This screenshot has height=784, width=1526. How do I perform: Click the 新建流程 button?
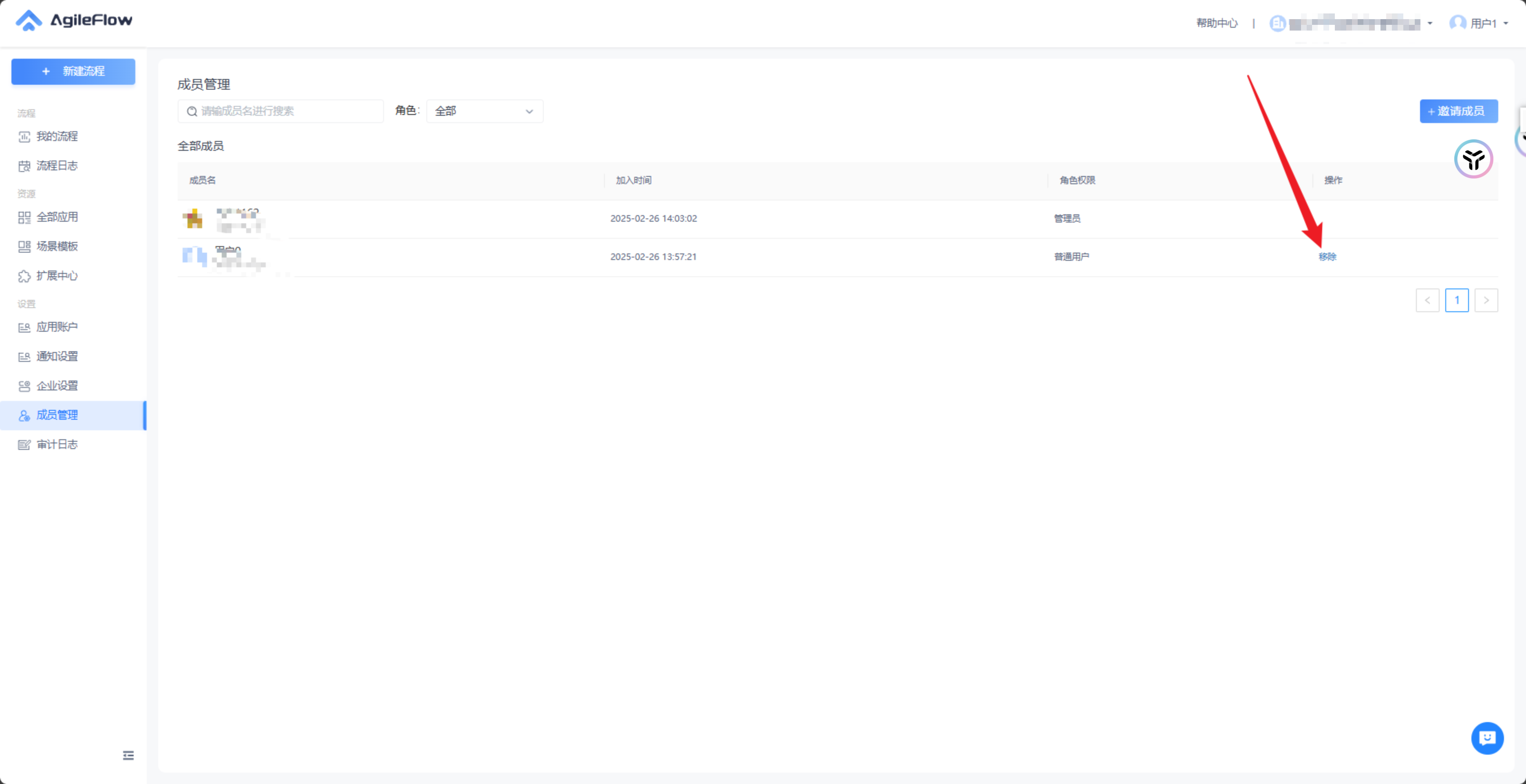[73, 71]
